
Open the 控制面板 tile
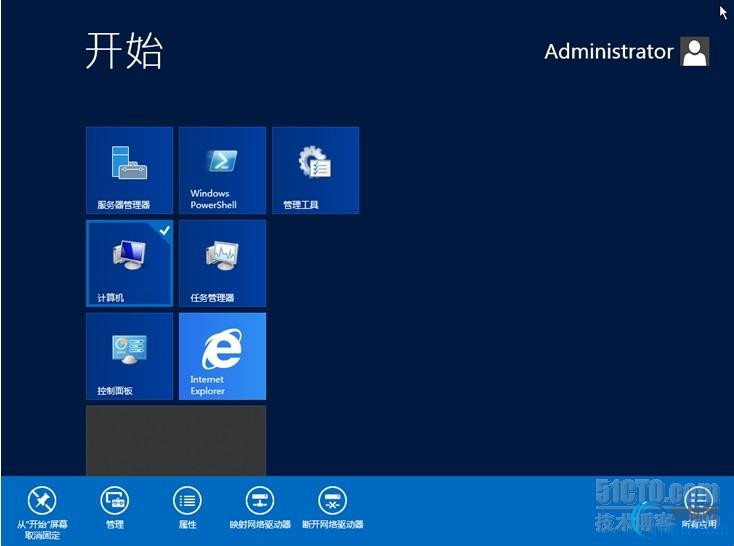click(129, 356)
